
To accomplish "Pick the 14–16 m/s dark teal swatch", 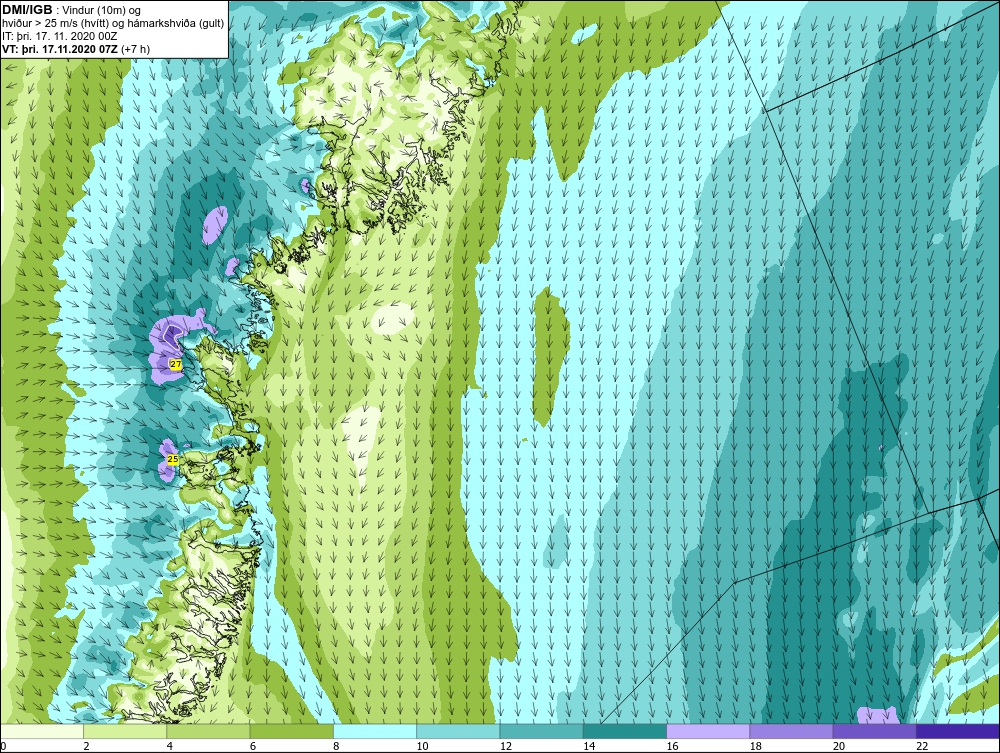I will pos(625,731).
